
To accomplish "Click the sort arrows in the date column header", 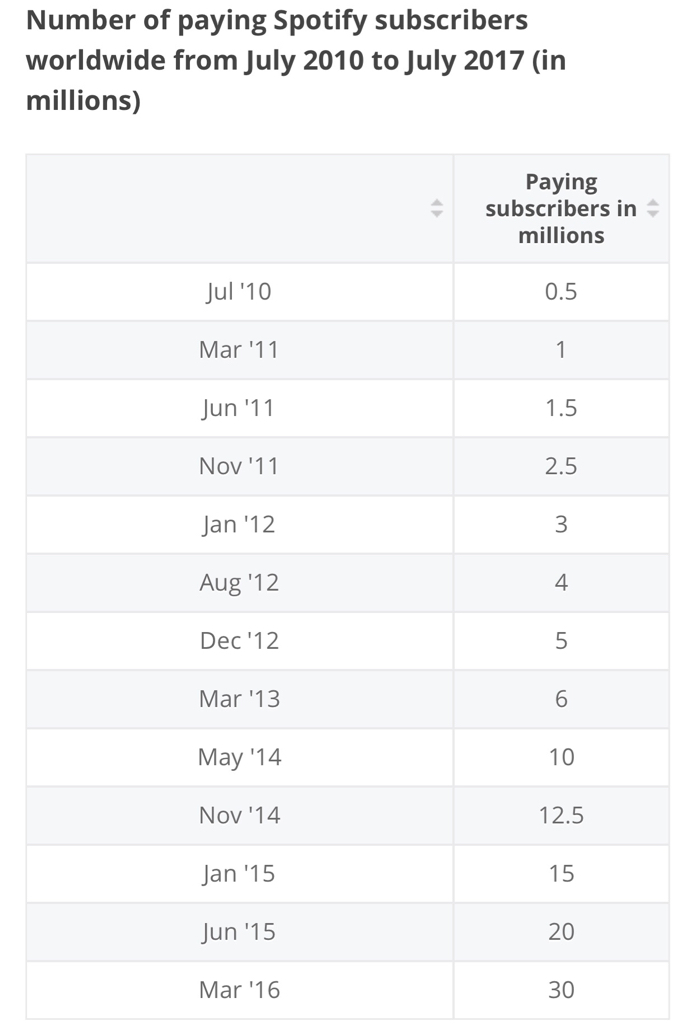I will coord(436,209).
